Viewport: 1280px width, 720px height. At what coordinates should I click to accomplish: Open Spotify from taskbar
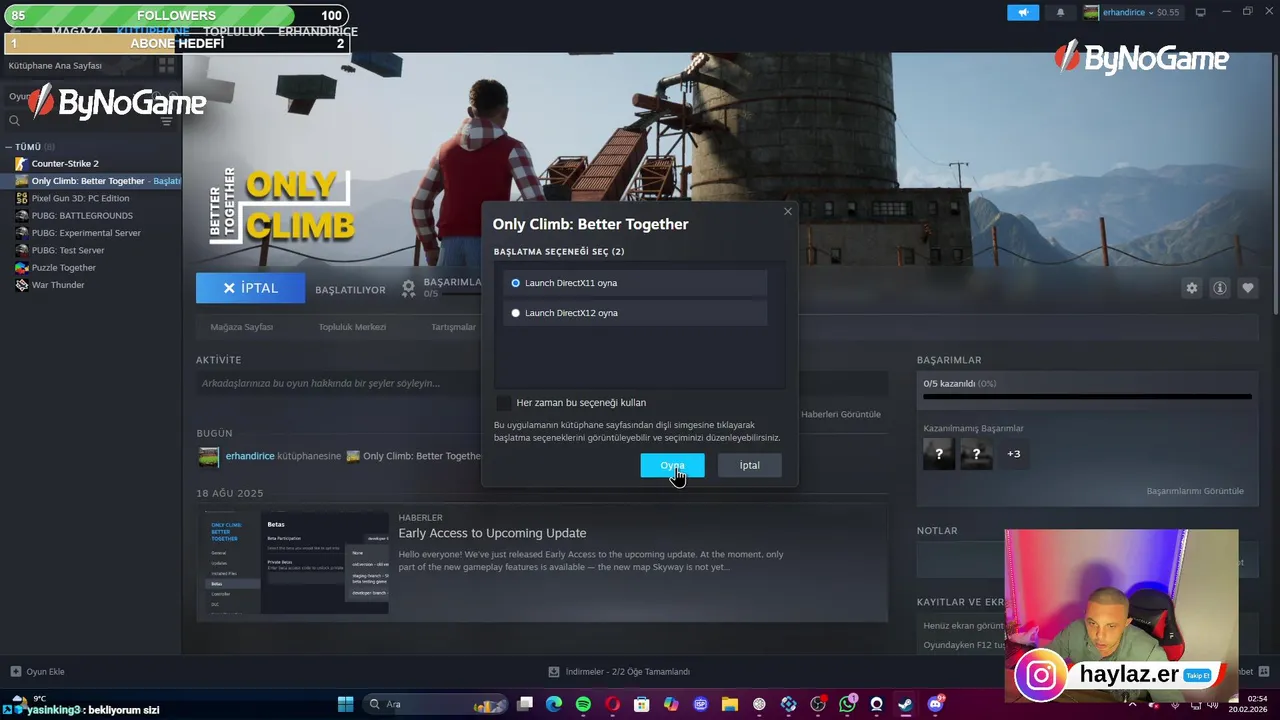pyautogui.click(x=583, y=704)
